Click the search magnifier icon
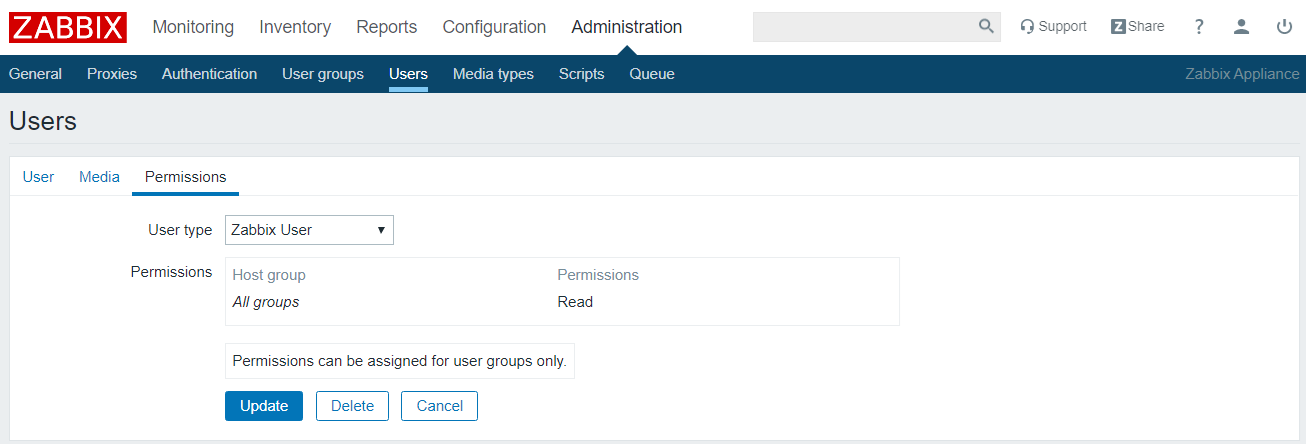 tap(986, 27)
